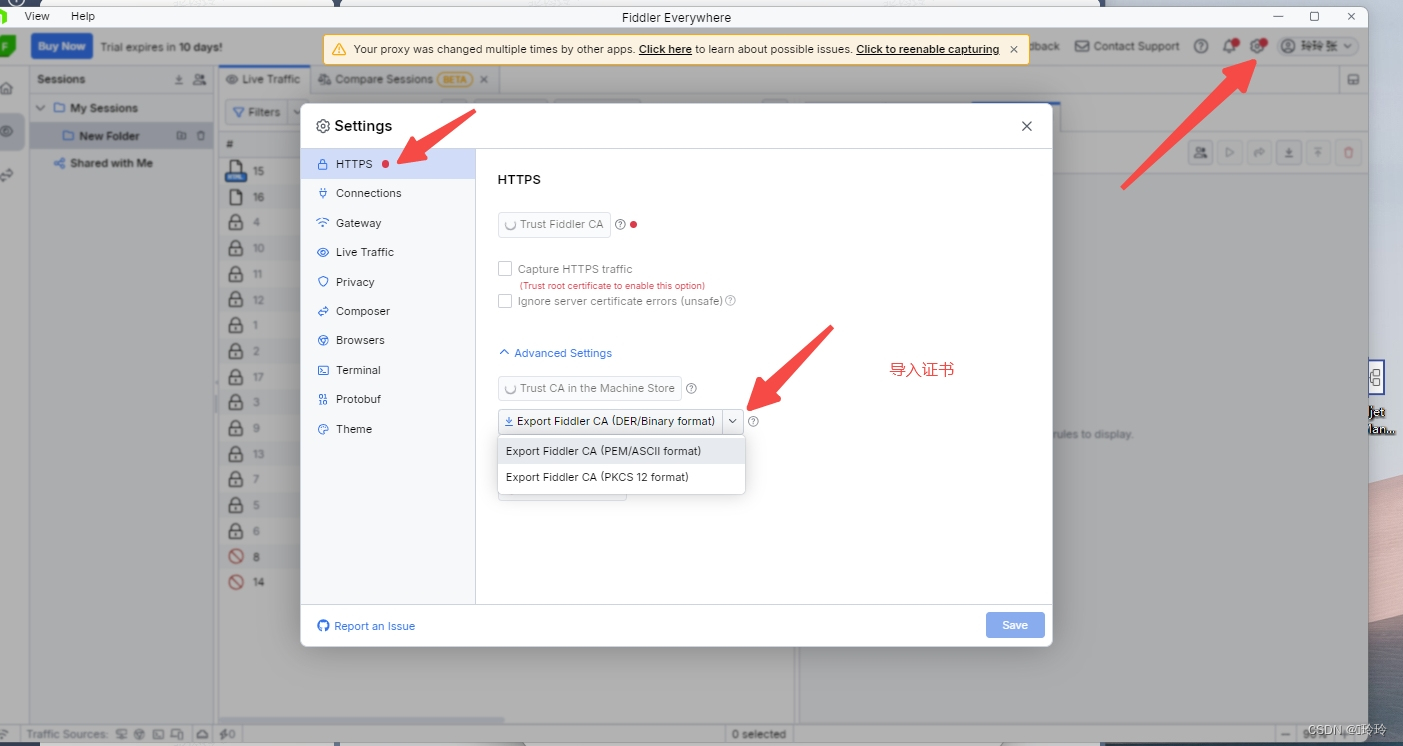Click the Save button in Settings
Viewport: 1403px width, 746px height.
pyautogui.click(x=1015, y=625)
